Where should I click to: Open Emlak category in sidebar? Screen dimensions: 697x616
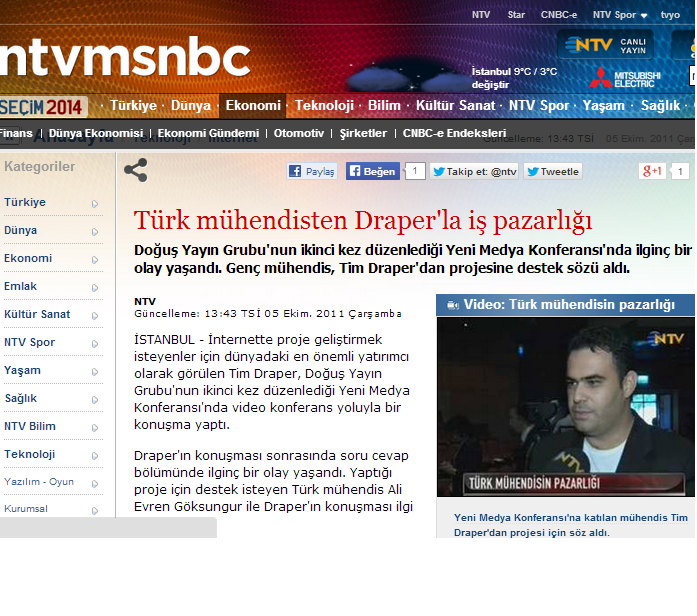[x=20, y=286]
